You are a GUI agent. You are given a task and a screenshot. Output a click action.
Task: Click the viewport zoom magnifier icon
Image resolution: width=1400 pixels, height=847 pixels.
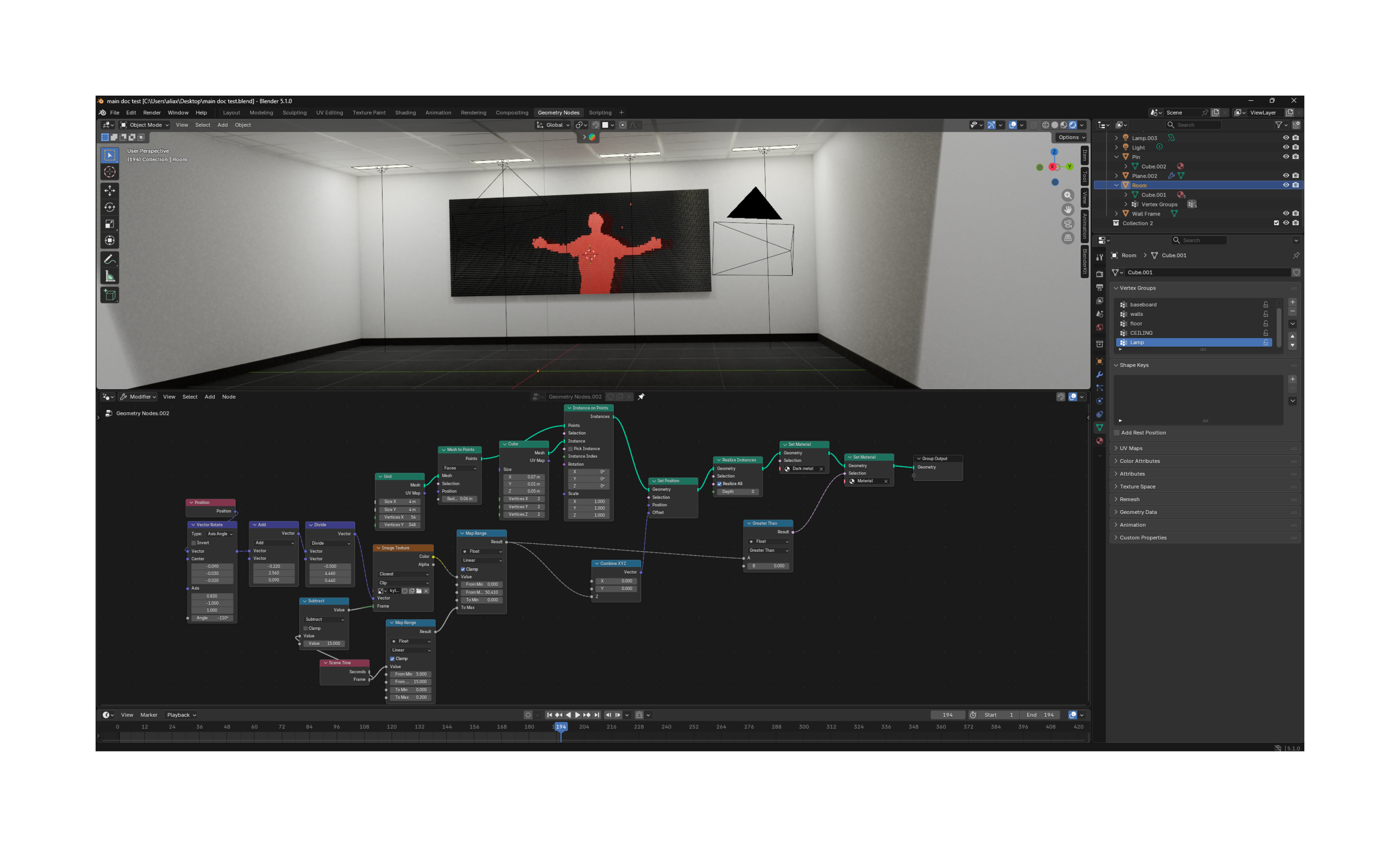(1068, 195)
